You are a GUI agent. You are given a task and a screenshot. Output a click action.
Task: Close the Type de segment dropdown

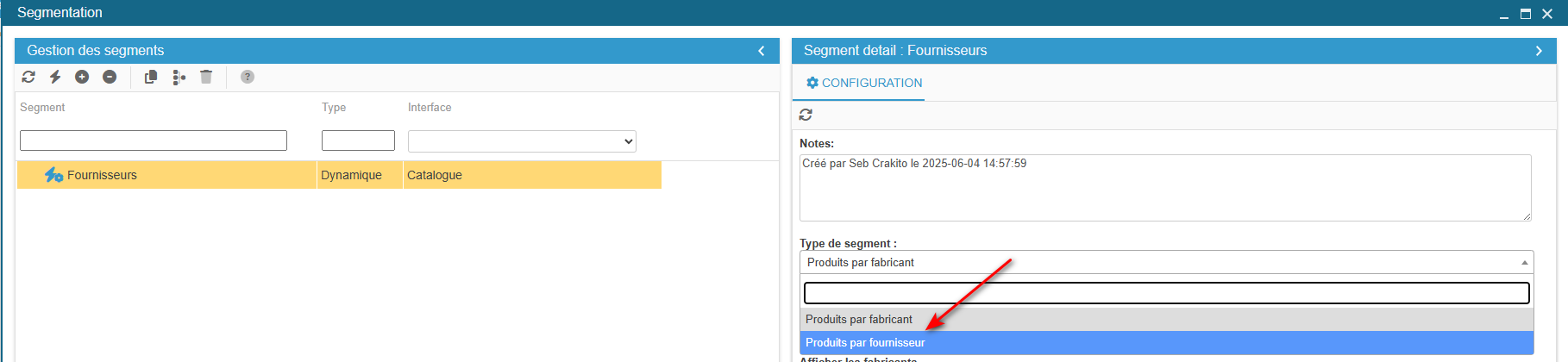(x=1166, y=262)
